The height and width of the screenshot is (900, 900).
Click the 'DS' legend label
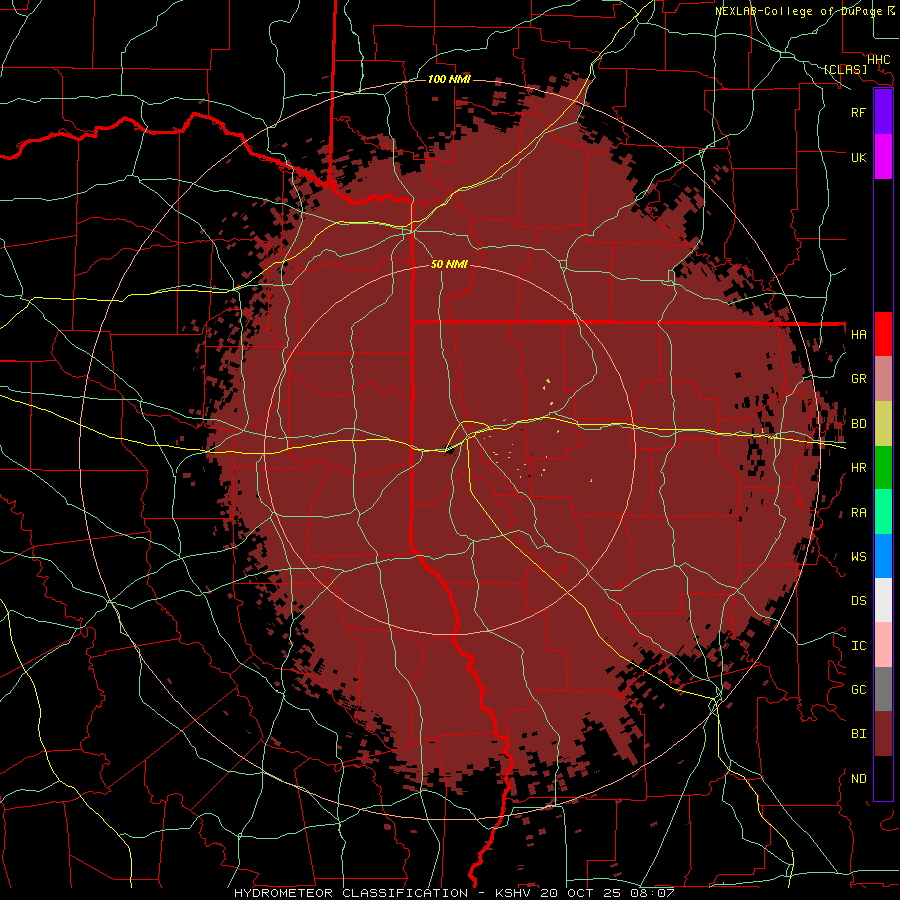tap(858, 600)
